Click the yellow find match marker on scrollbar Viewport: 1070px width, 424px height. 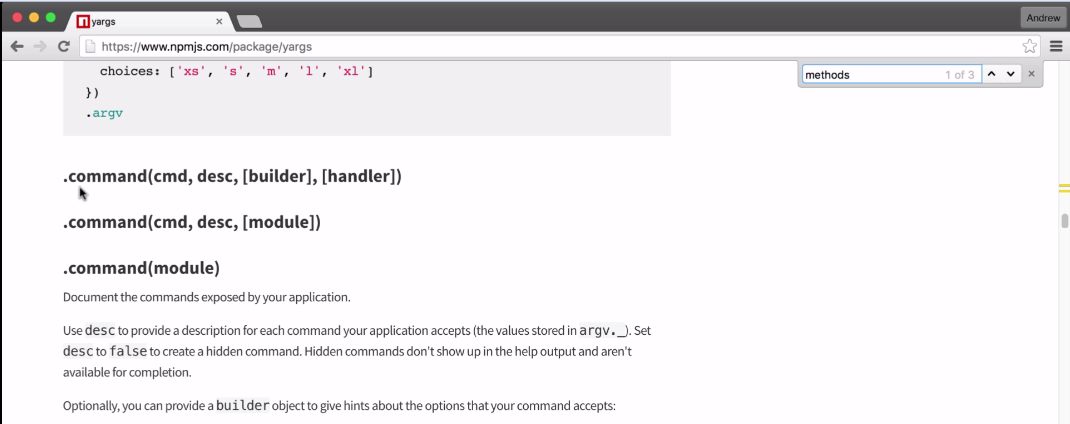1064,188
